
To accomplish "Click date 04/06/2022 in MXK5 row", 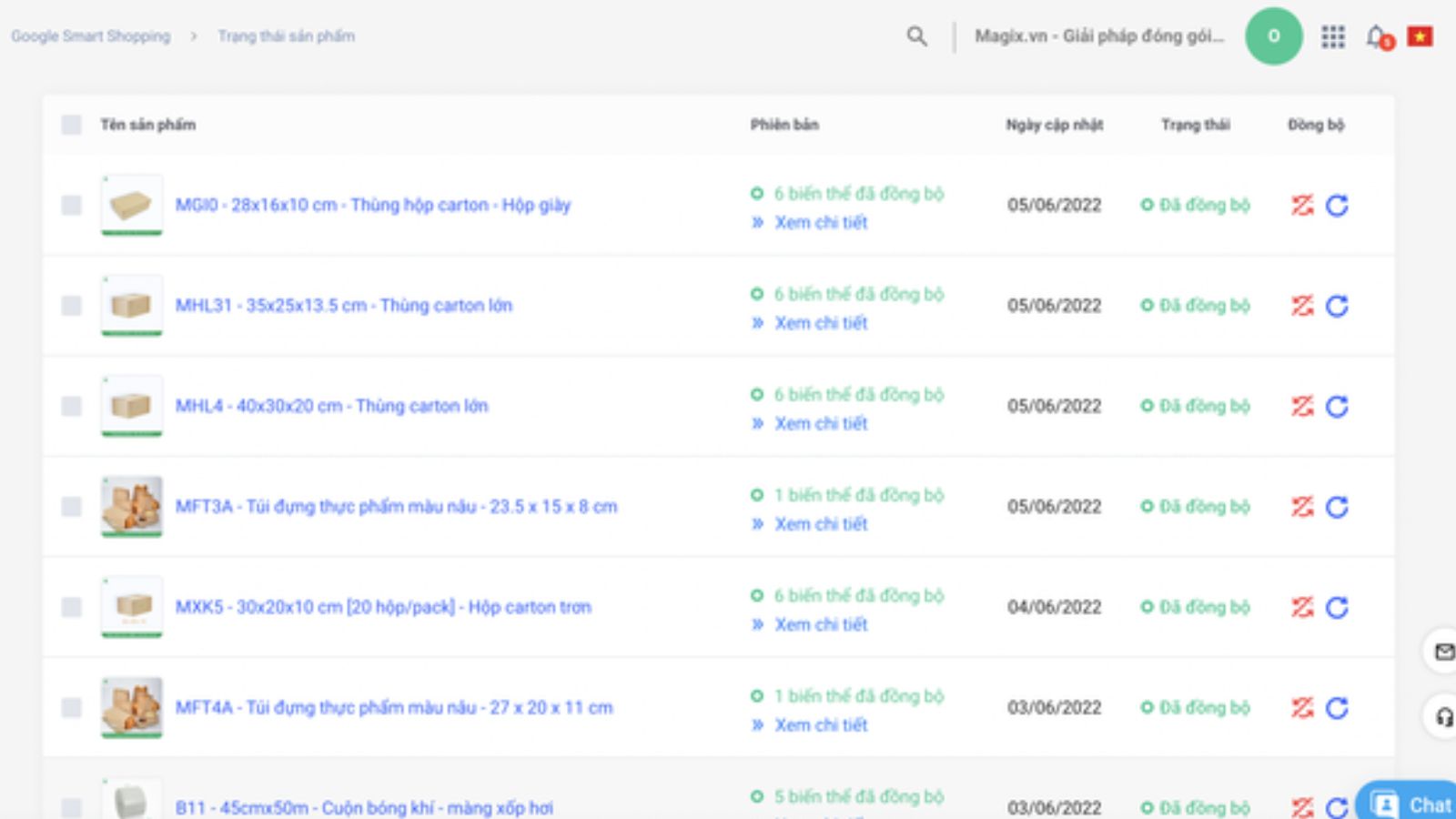I will [x=1054, y=607].
